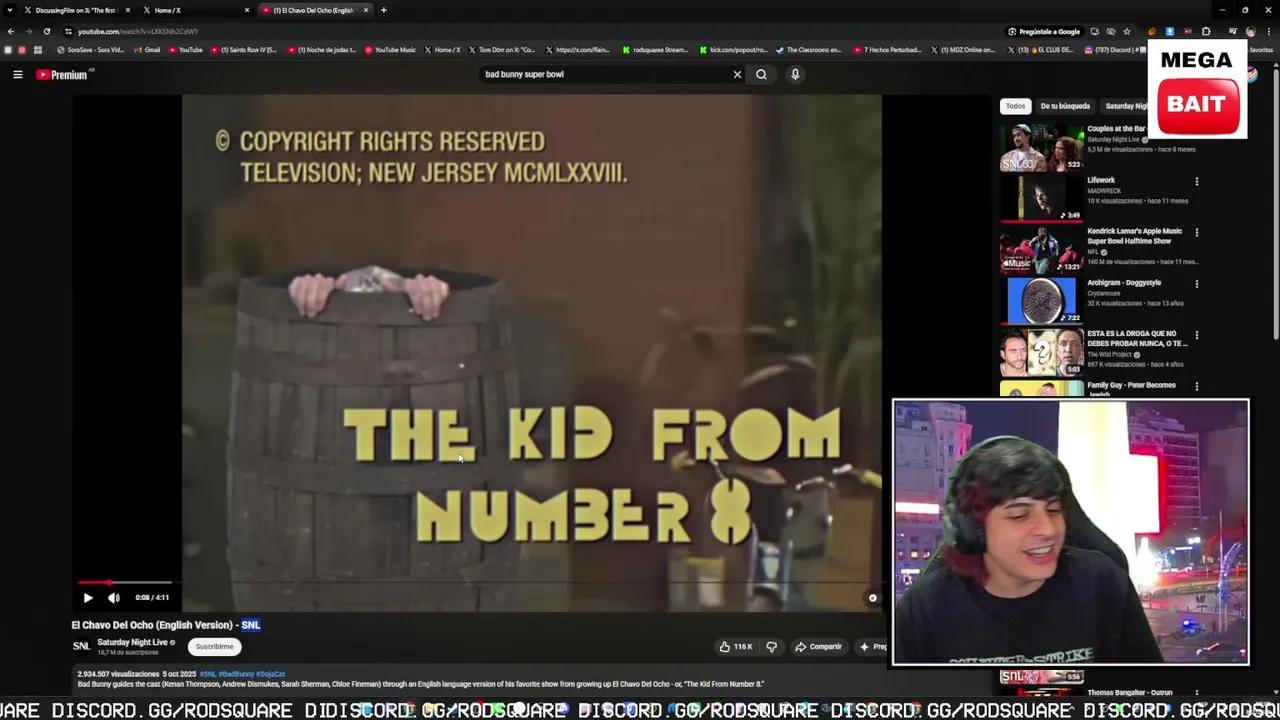
Task: Open the Couples at the Bar video thumbnail
Action: click(1041, 148)
